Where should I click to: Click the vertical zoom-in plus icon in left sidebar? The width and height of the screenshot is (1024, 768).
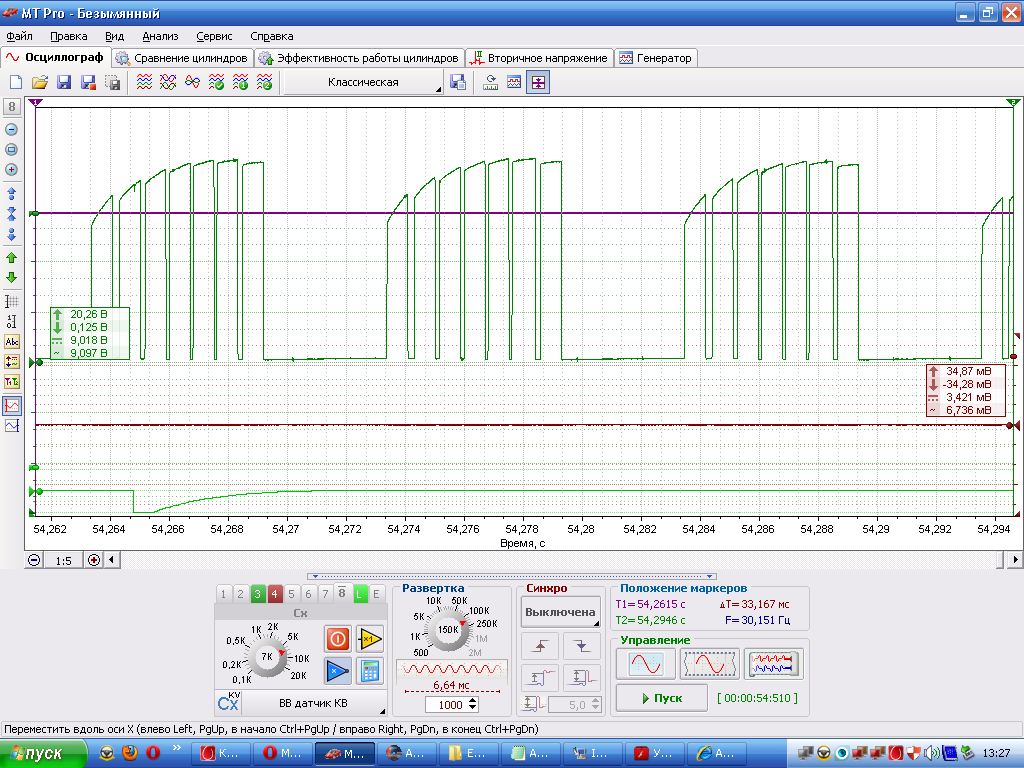tap(11, 170)
